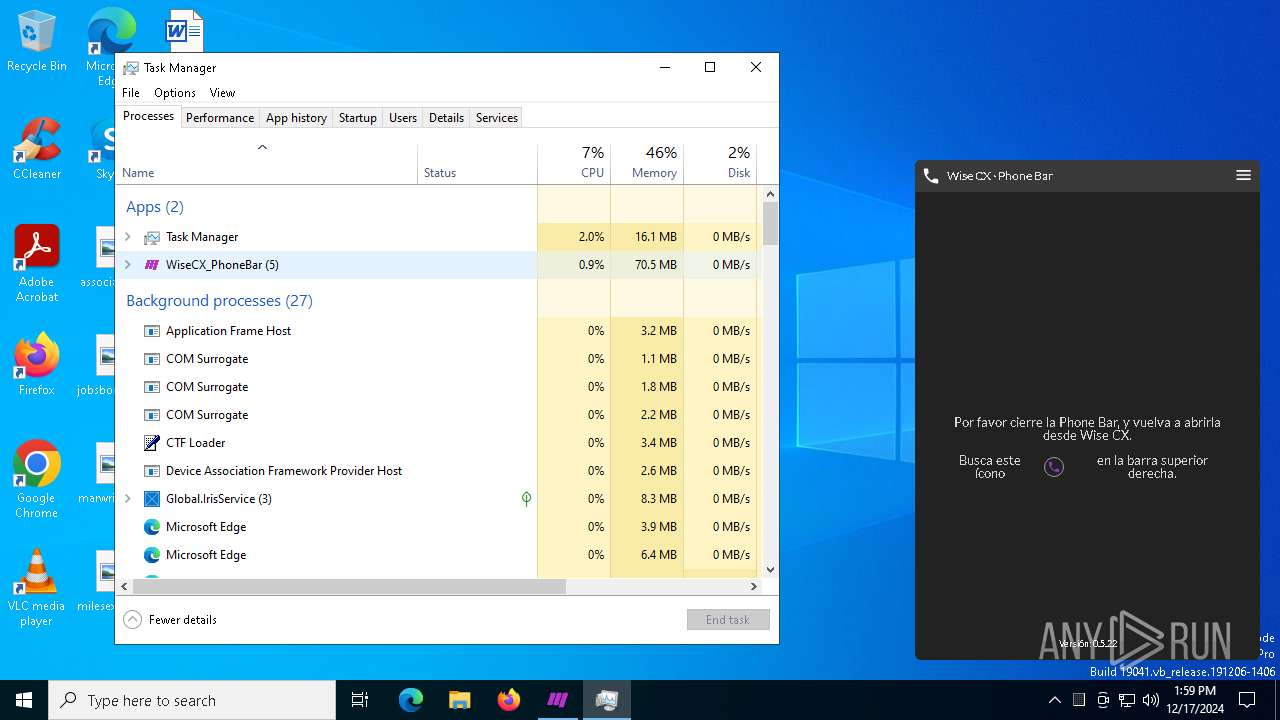The width and height of the screenshot is (1280, 720).
Task: Open Firefox from the taskbar
Action: pos(508,700)
